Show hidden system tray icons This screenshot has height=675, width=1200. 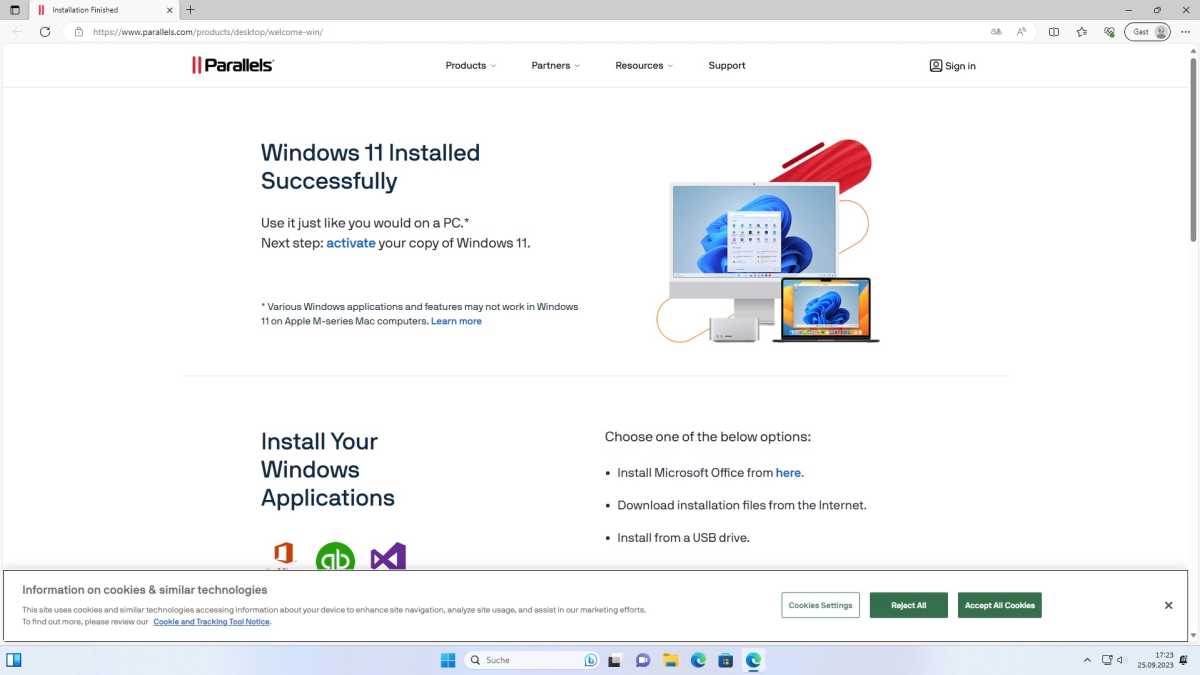pos(1087,660)
